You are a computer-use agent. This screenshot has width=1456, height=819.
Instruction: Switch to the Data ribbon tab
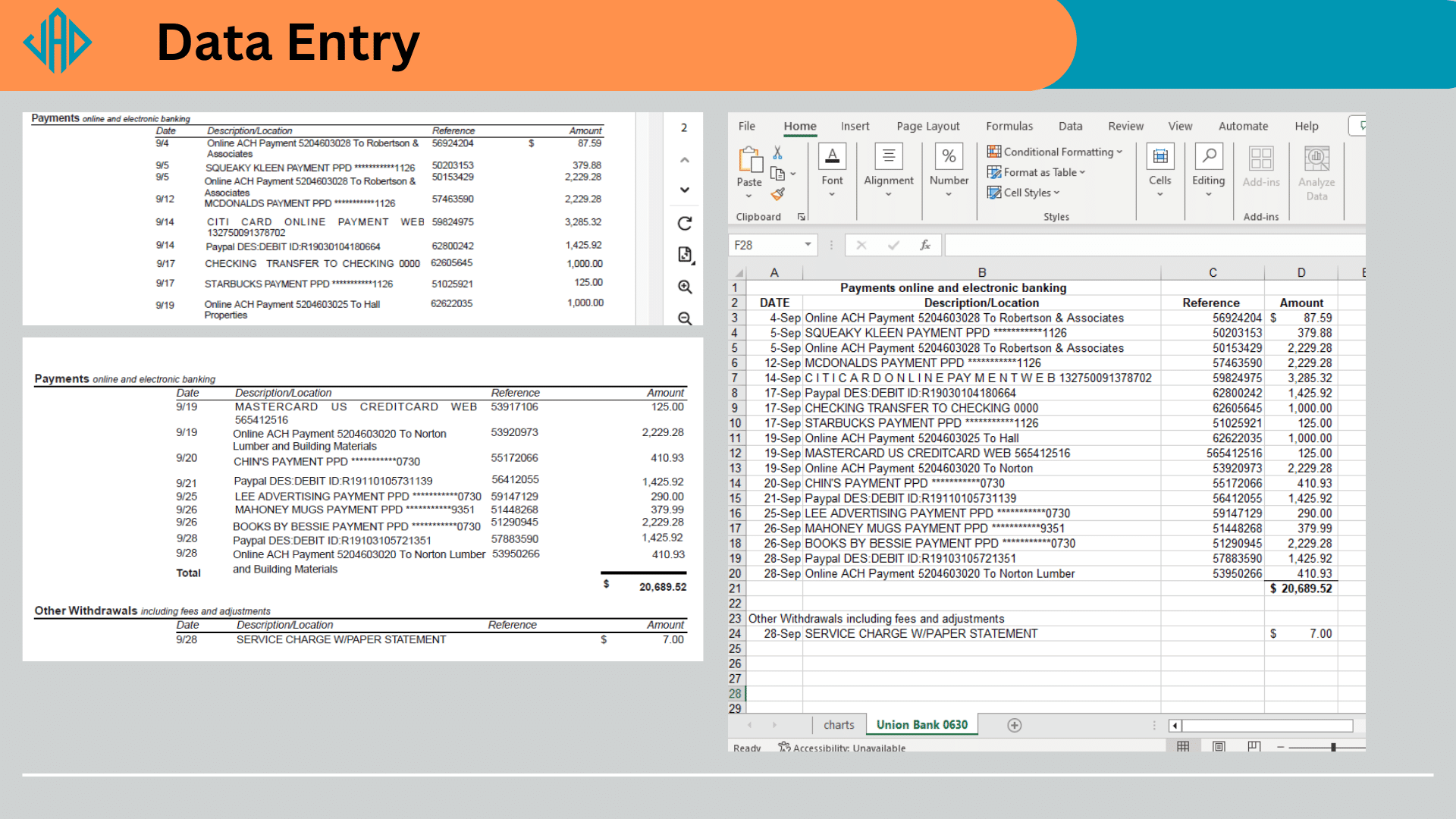pos(1070,126)
